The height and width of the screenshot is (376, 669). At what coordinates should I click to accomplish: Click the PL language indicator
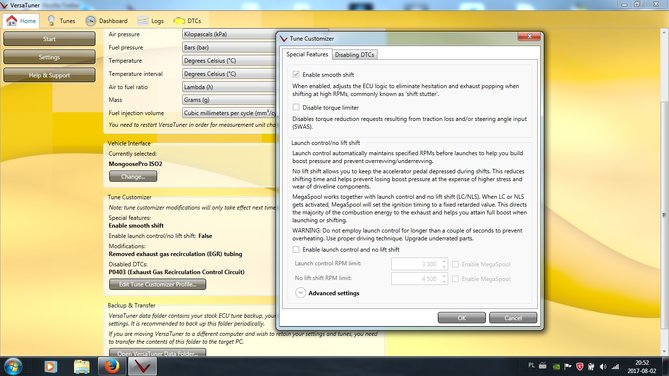coord(531,365)
